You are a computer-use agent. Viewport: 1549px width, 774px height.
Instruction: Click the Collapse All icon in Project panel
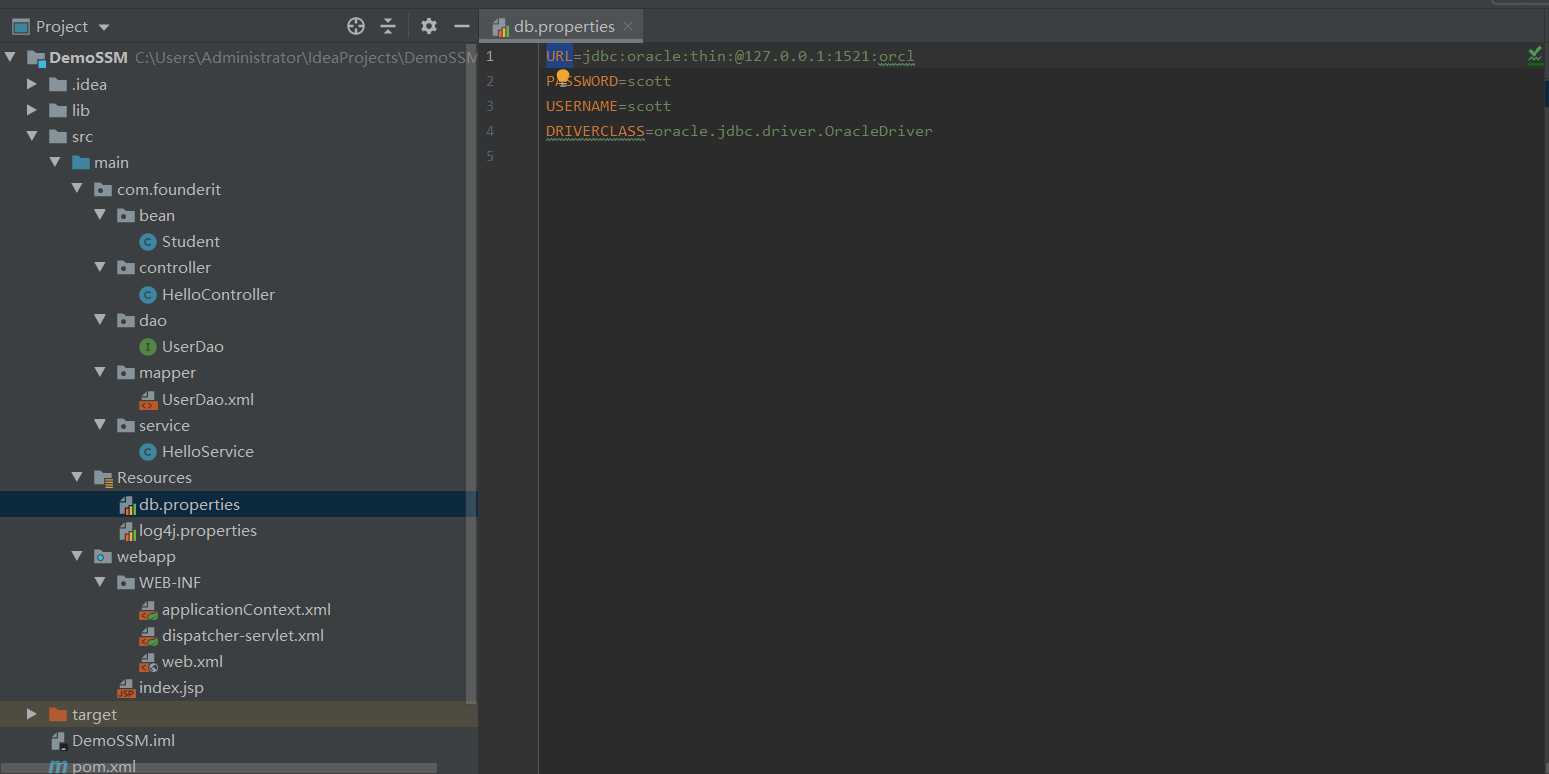point(388,26)
